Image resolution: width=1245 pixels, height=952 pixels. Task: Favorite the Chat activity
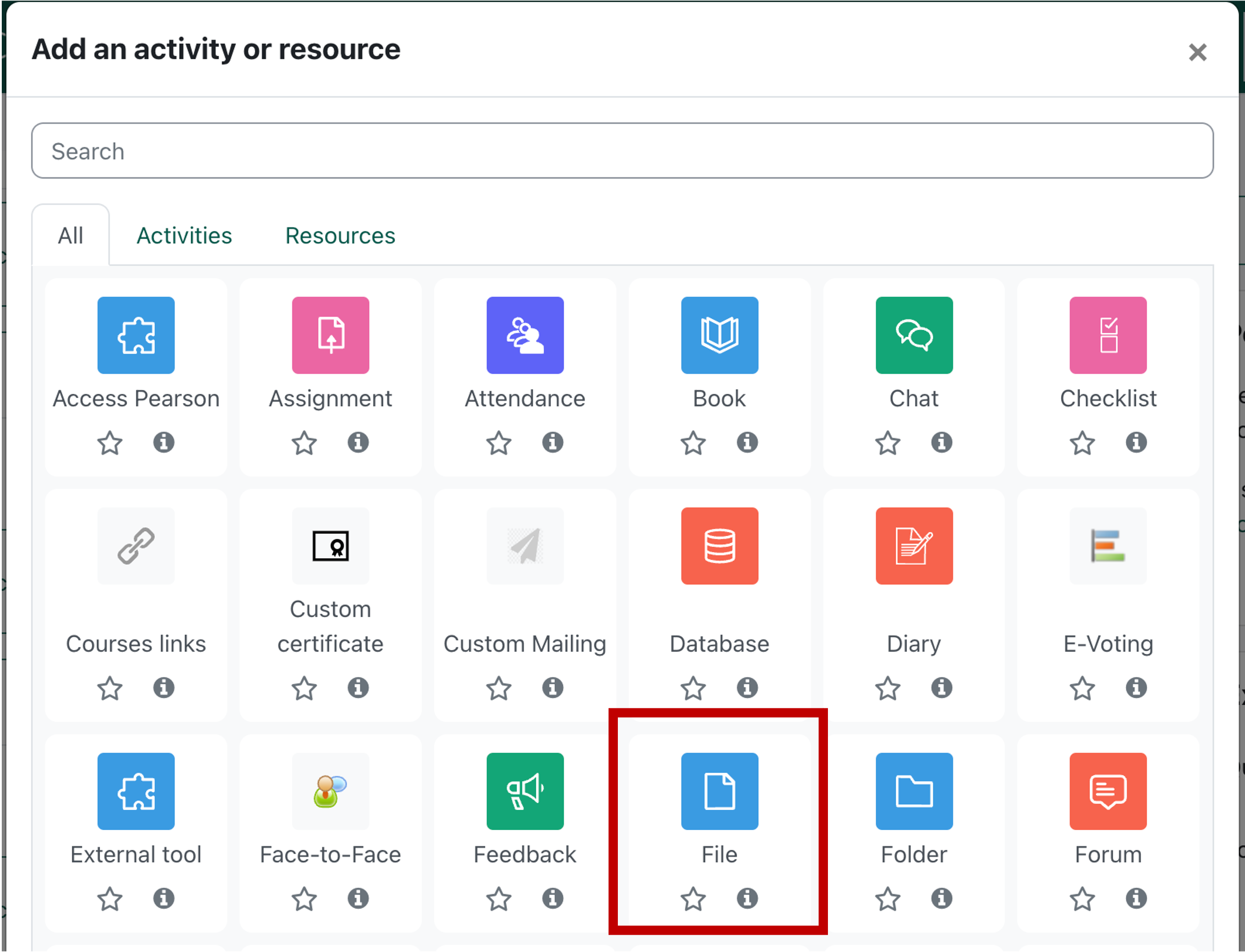tap(887, 443)
